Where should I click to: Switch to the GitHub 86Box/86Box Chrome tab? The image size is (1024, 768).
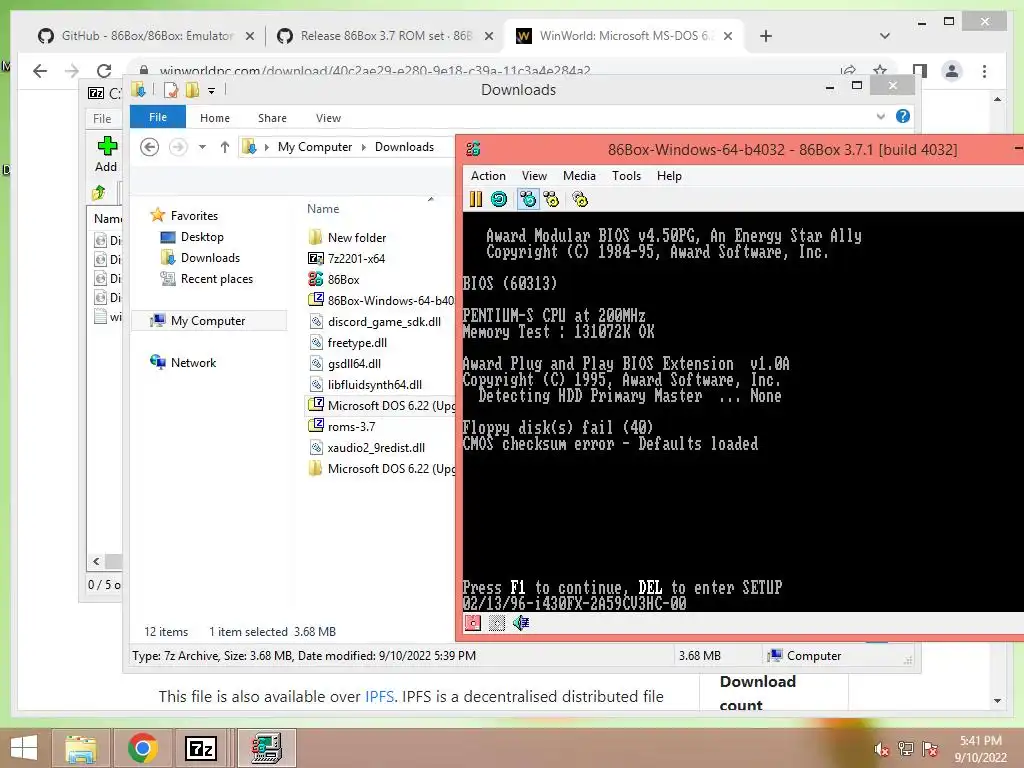click(146, 36)
